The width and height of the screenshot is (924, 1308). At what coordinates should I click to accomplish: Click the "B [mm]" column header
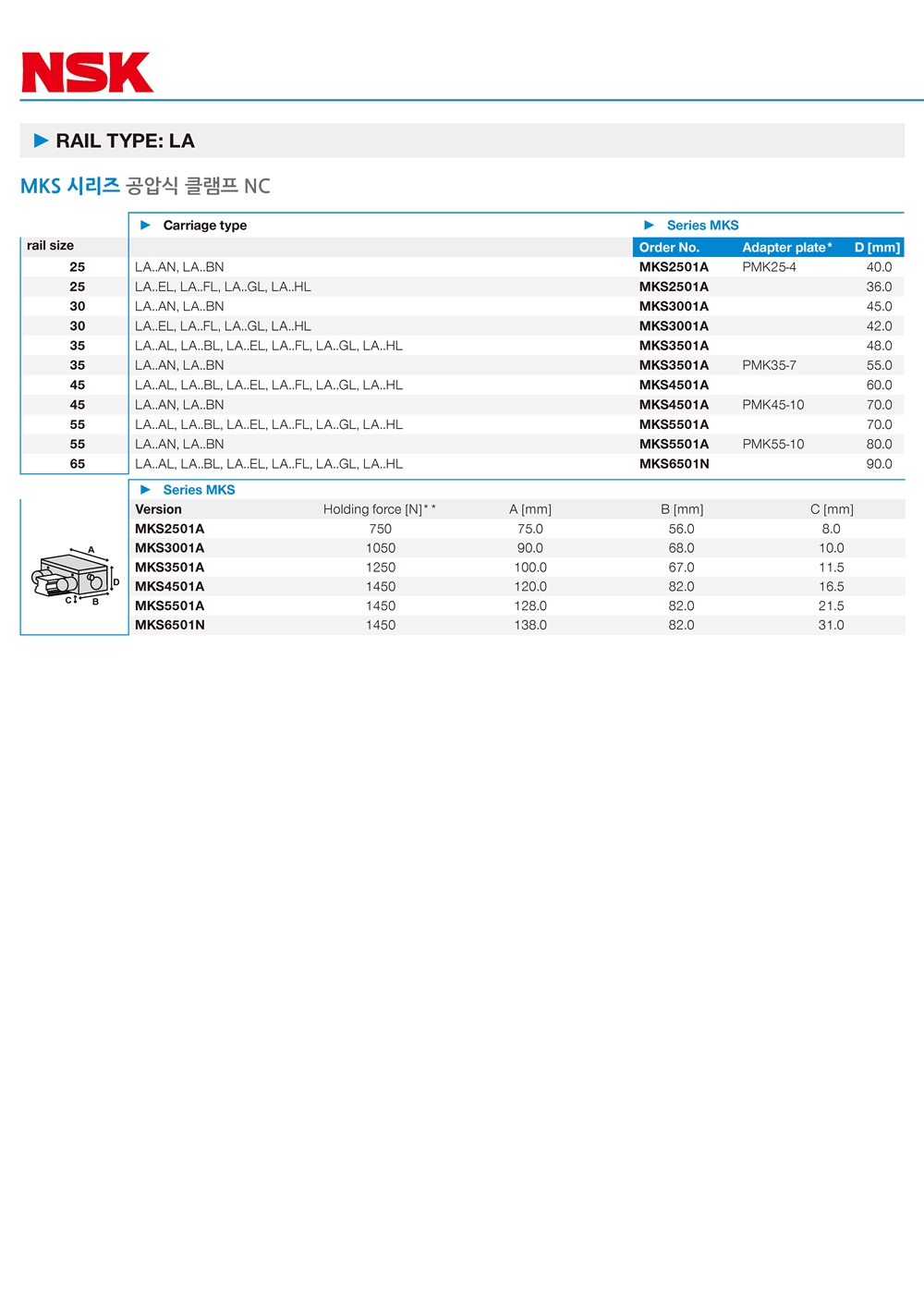click(682, 509)
